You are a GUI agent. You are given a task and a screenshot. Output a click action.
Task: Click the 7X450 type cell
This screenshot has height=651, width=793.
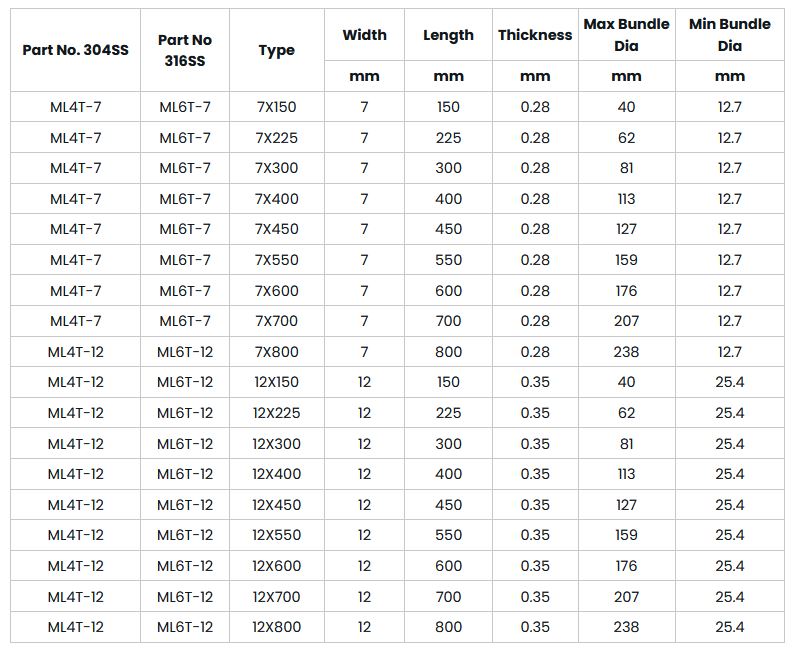[276, 229]
